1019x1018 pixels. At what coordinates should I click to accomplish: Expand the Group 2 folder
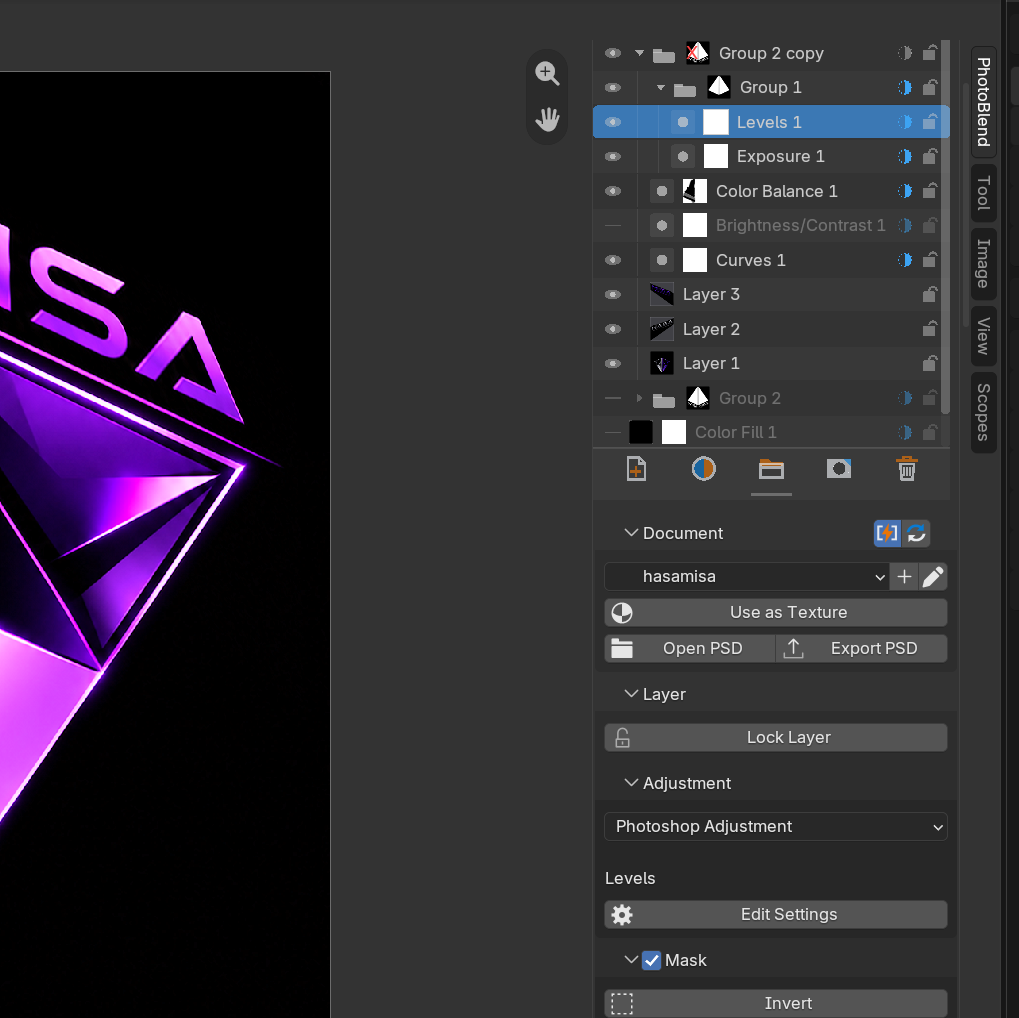click(x=639, y=398)
